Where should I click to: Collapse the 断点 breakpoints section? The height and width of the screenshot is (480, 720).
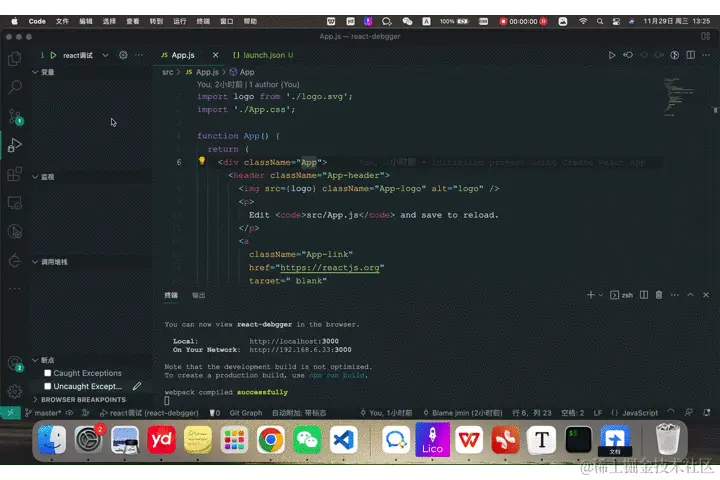pyautogui.click(x=35, y=360)
